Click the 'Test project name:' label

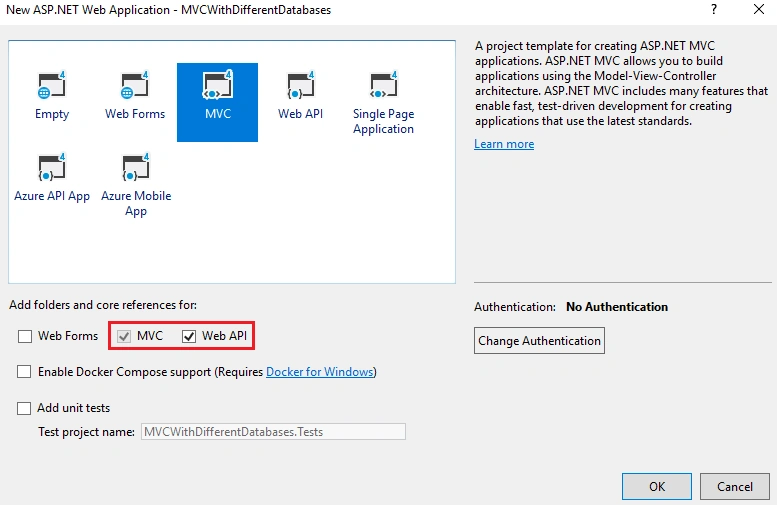pyautogui.click(x=86, y=432)
